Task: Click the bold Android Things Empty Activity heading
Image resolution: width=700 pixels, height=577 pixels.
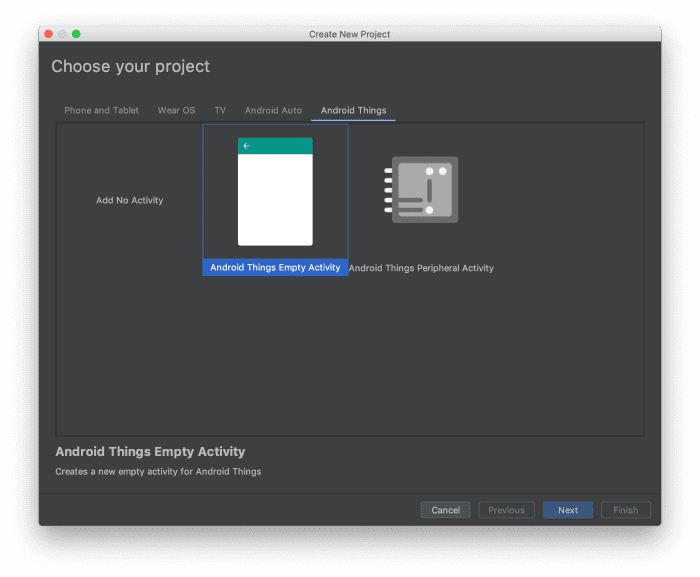Action: click(x=150, y=452)
